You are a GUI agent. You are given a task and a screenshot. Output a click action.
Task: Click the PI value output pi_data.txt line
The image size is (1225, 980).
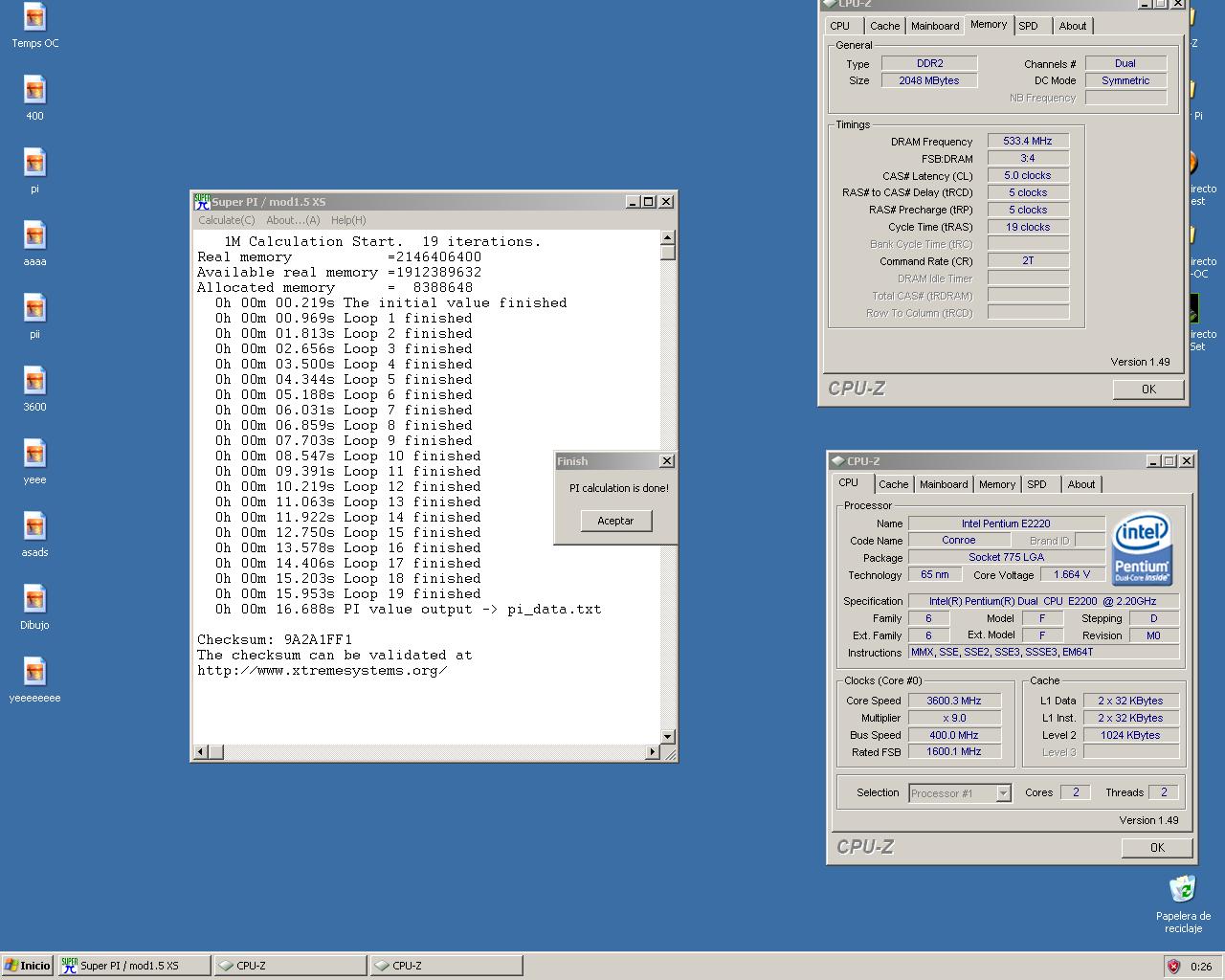click(x=408, y=609)
